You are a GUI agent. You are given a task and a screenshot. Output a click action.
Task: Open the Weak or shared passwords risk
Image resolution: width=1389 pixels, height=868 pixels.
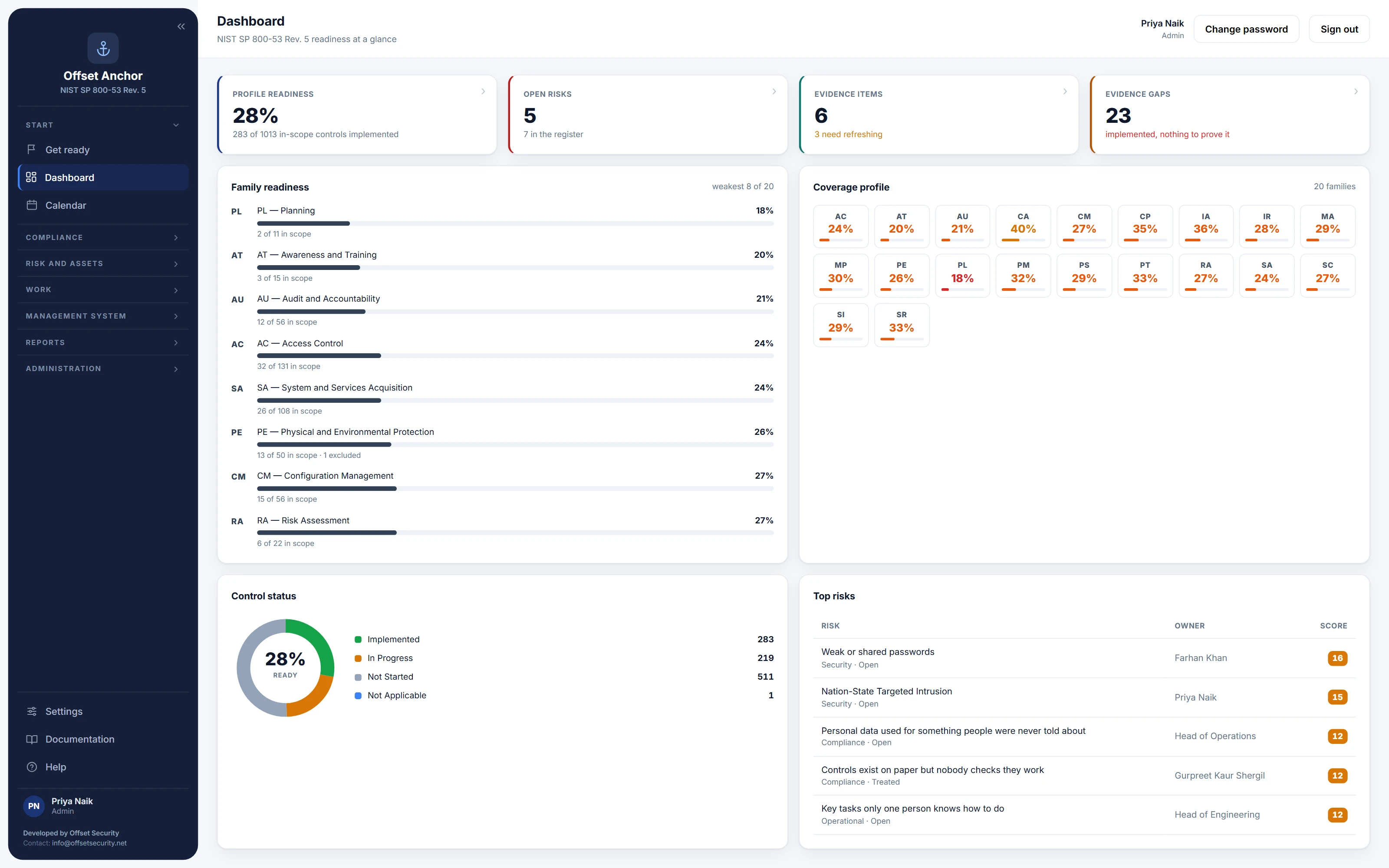click(x=1084, y=658)
